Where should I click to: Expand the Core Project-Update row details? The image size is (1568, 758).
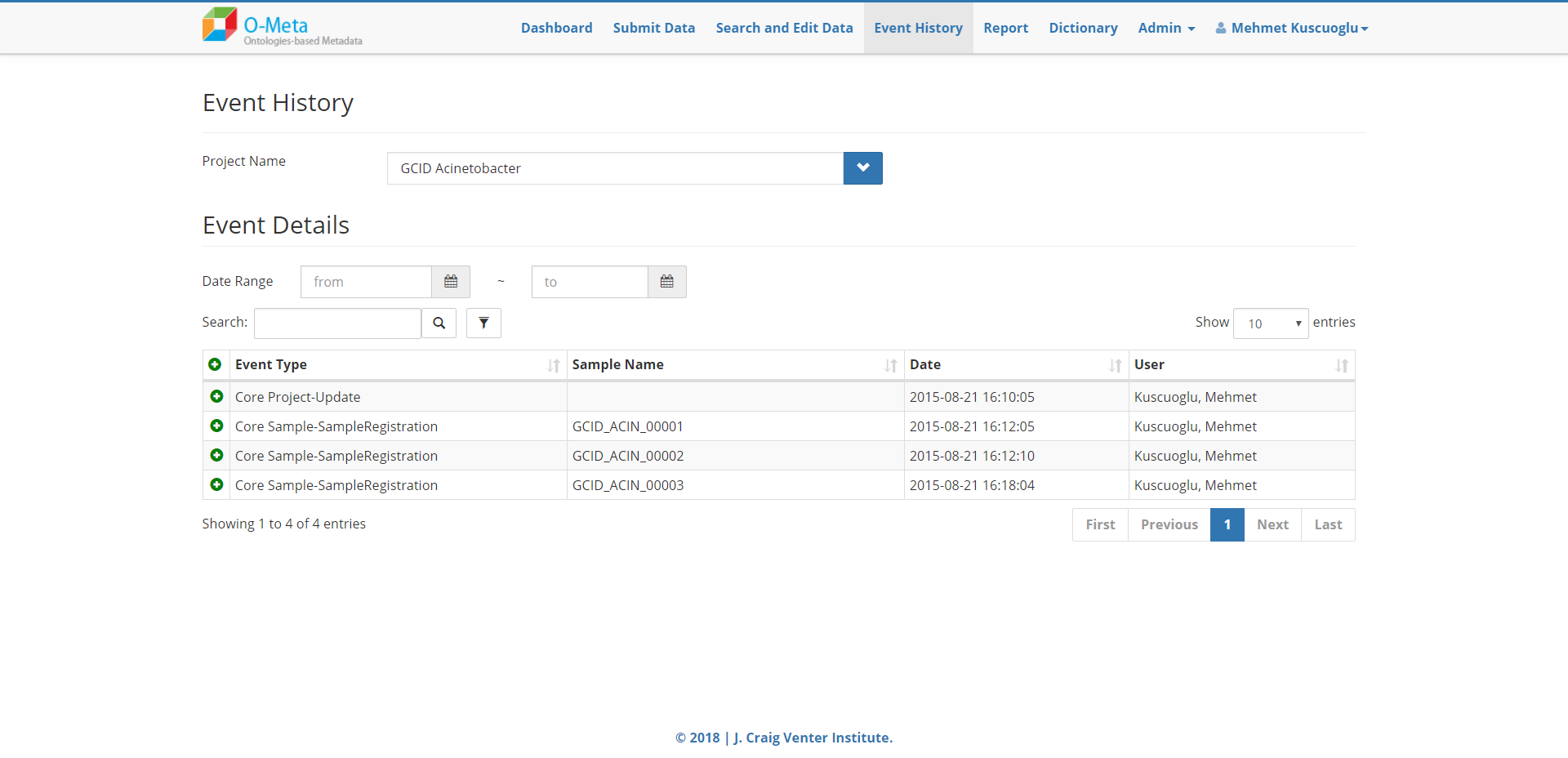216,396
